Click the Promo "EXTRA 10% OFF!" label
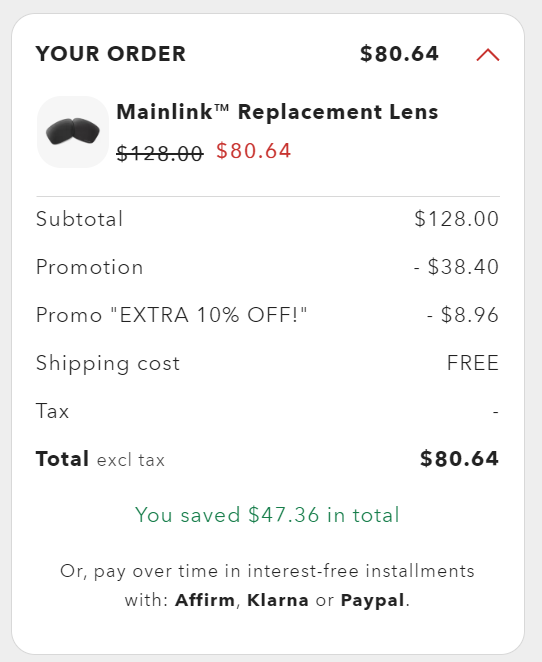The width and height of the screenshot is (542, 662). (x=172, y=315)
